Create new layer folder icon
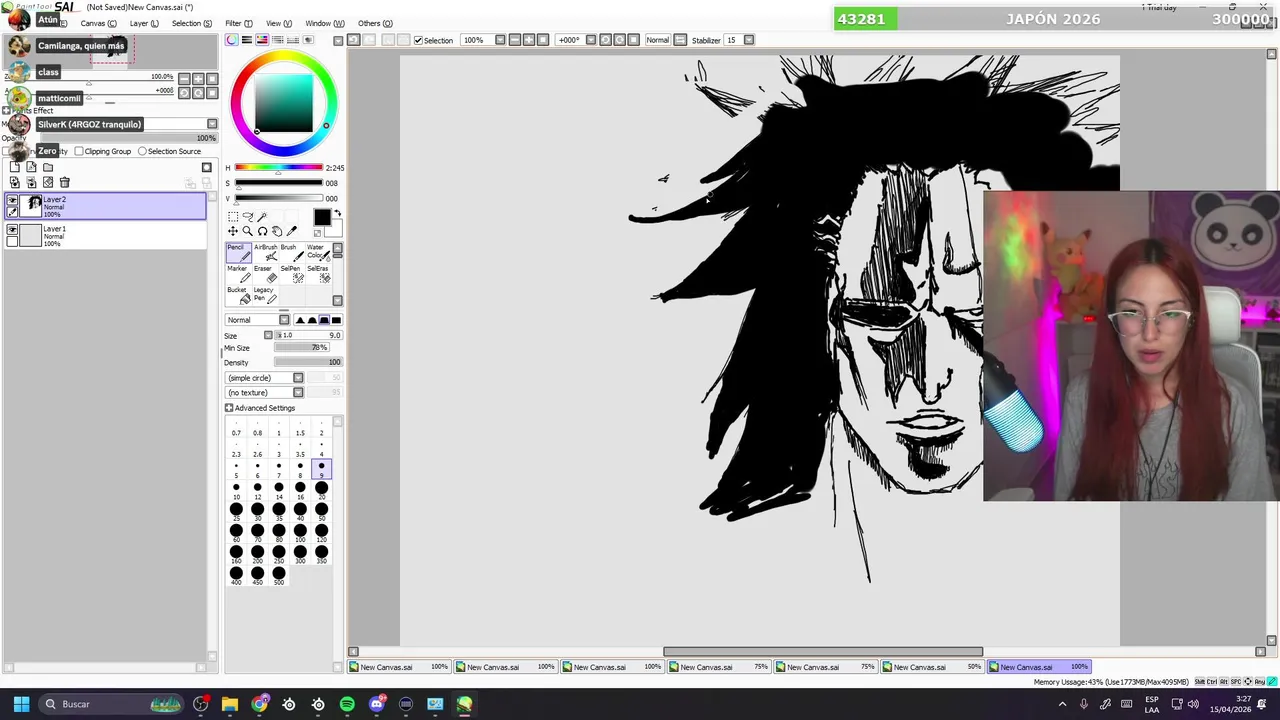Screen dimensions: 1280x720 click(x=48, y=167)
